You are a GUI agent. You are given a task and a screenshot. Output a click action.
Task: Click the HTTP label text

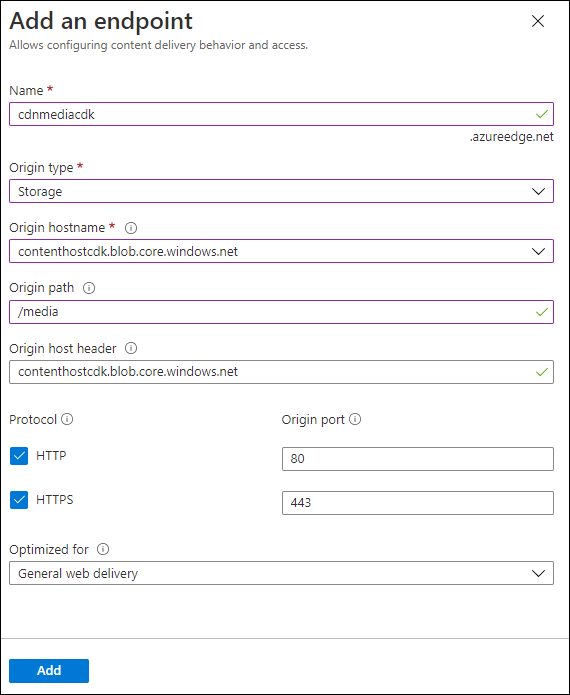(x=51, y=456)
